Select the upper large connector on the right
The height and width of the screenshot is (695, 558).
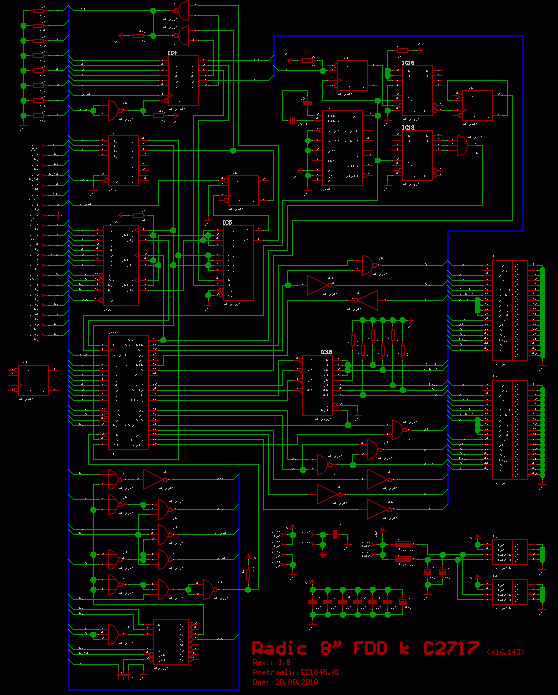coord(510,310)
